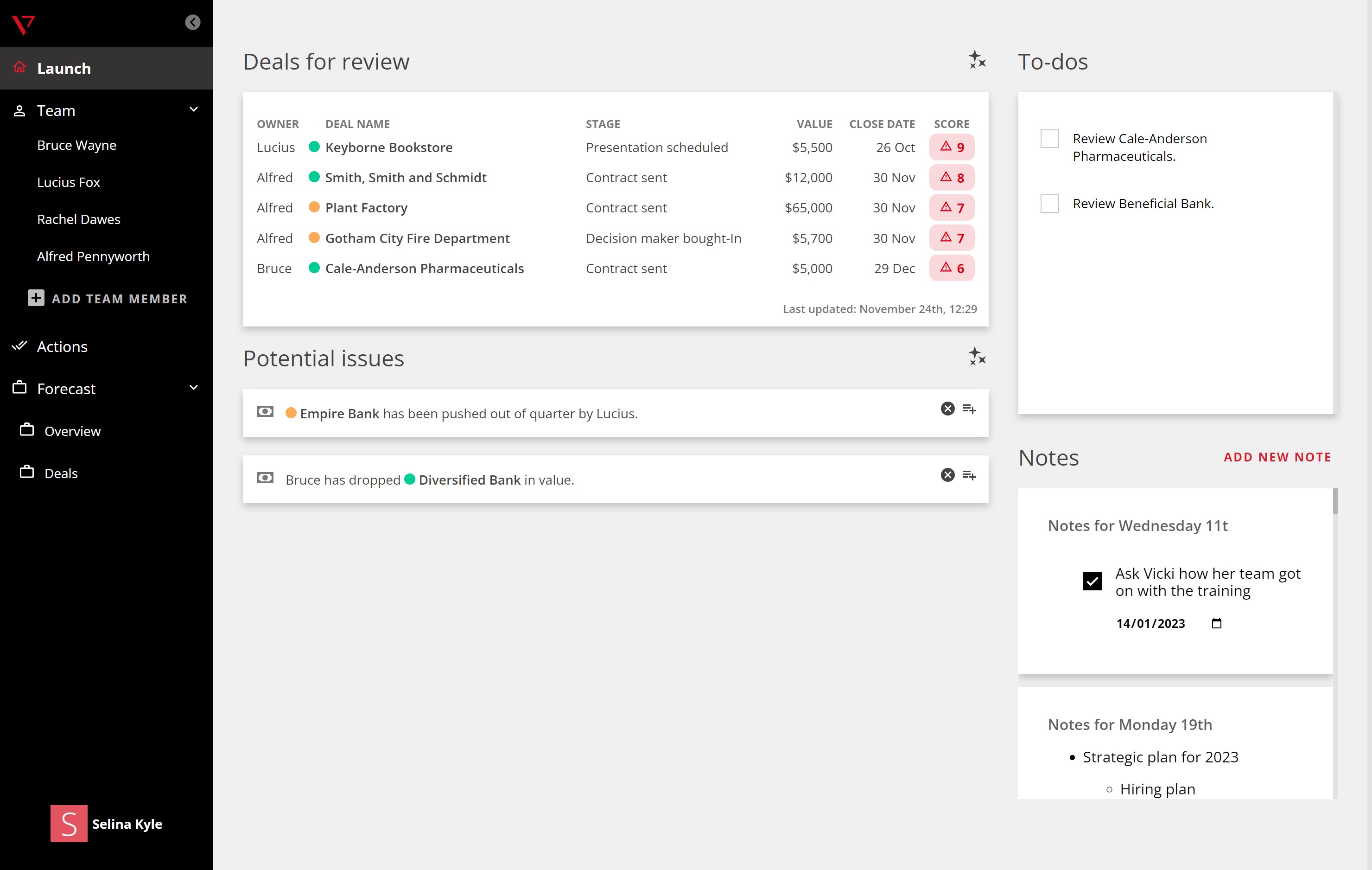Screen dimensions: 1372x870
Task: Add Empire Bank issue to to-dos list
Action: (969, 409)
